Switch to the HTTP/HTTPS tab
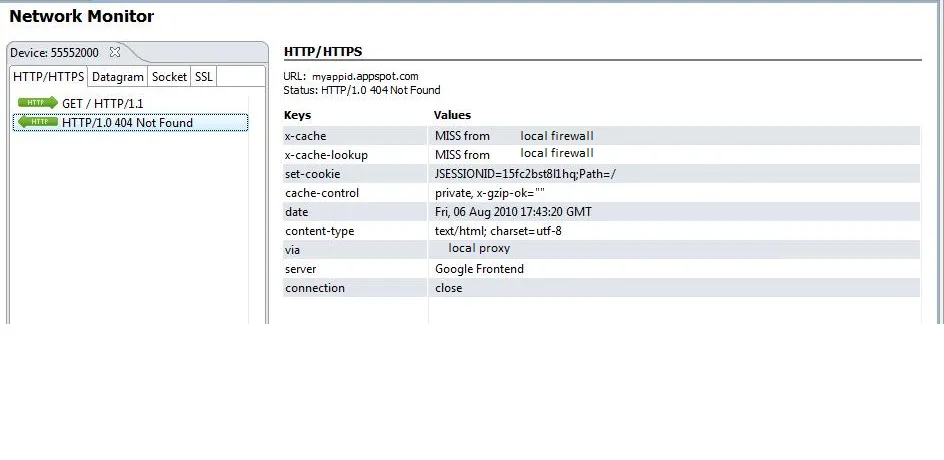 49,77
